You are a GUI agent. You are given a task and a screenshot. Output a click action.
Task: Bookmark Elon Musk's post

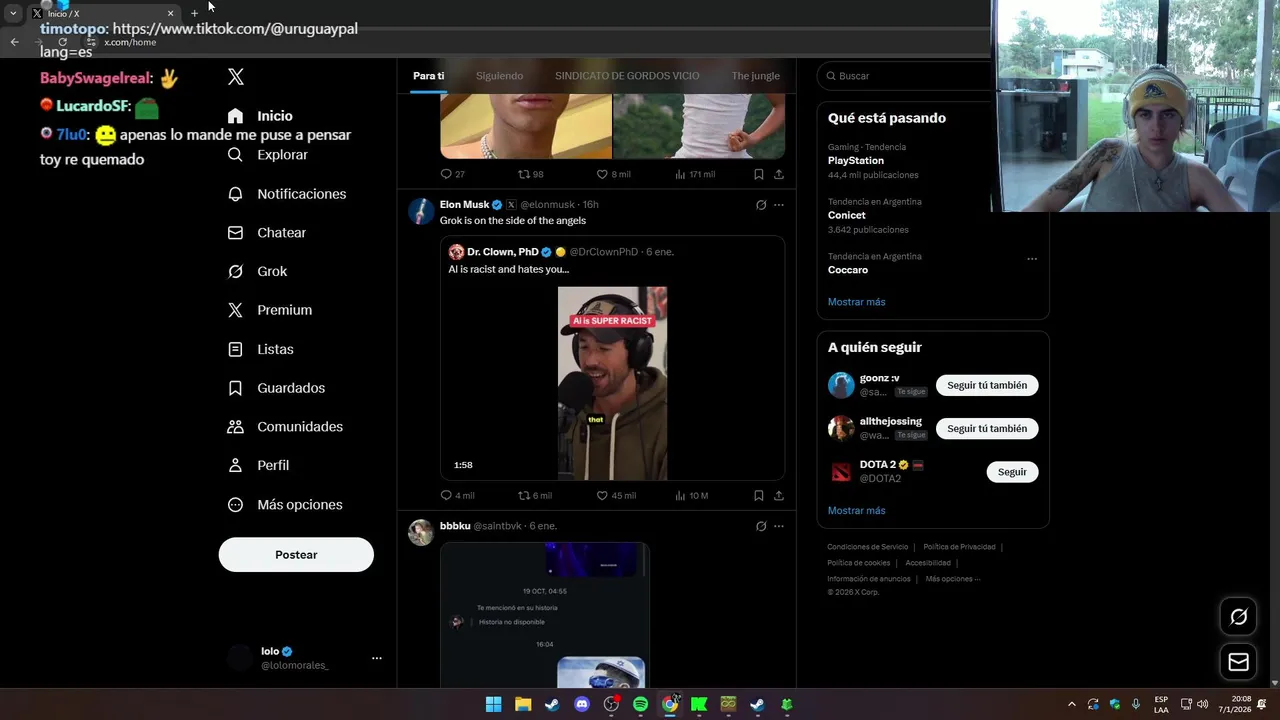pyautogui.click(x=758, y=495)
